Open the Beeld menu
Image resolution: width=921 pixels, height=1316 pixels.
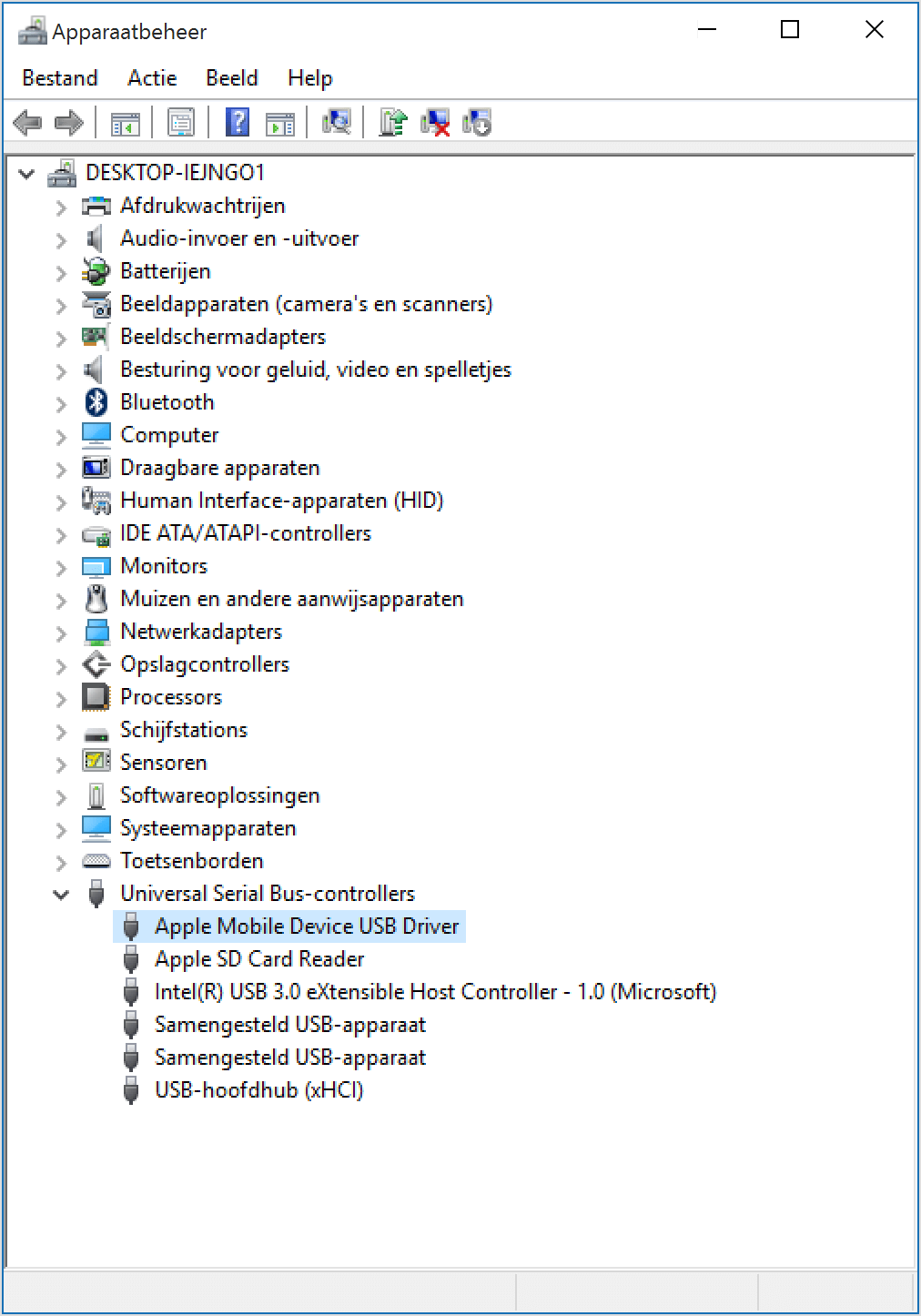point(232,78)
